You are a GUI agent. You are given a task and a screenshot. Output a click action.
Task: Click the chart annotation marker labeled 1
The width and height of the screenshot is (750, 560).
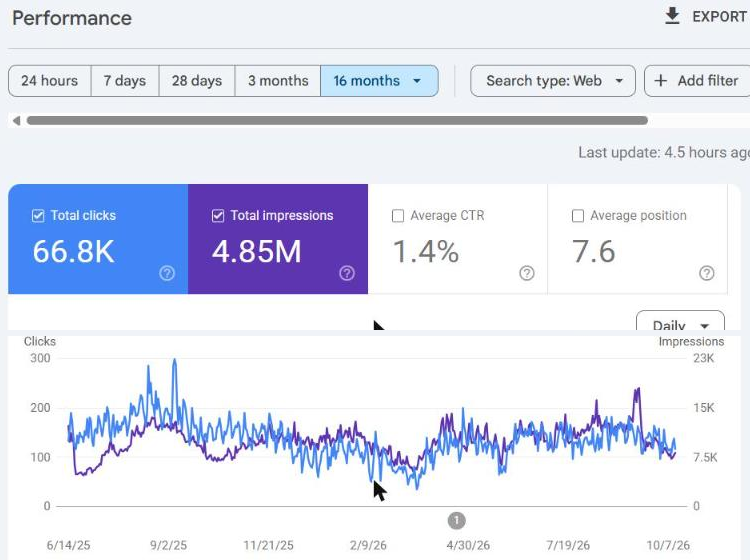click(x=456, y=520)
